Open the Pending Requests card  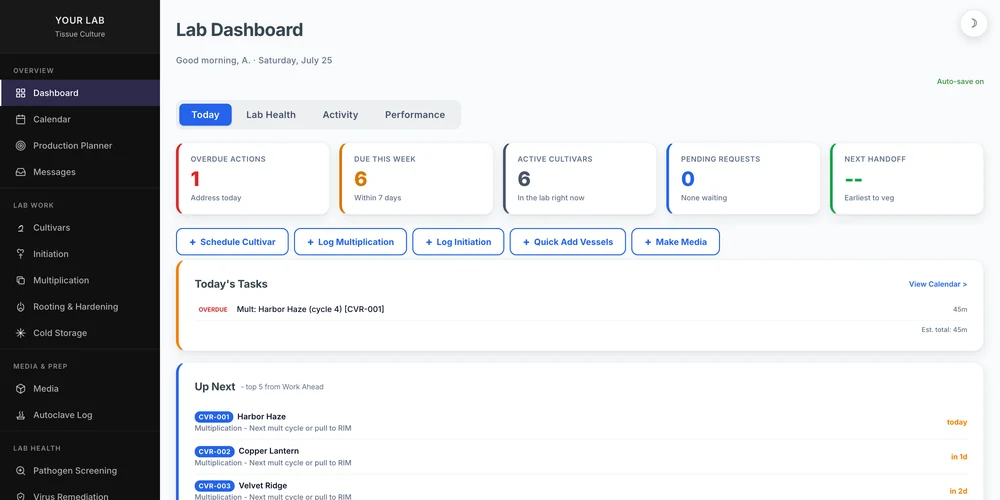click(x=743, y=179)
